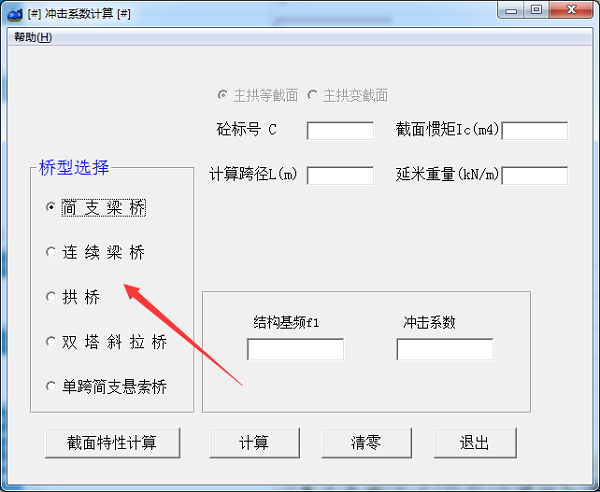This screenshot has width=600, height=492.
Task: Click the app icon in title bar
Action: pos(15,15)
